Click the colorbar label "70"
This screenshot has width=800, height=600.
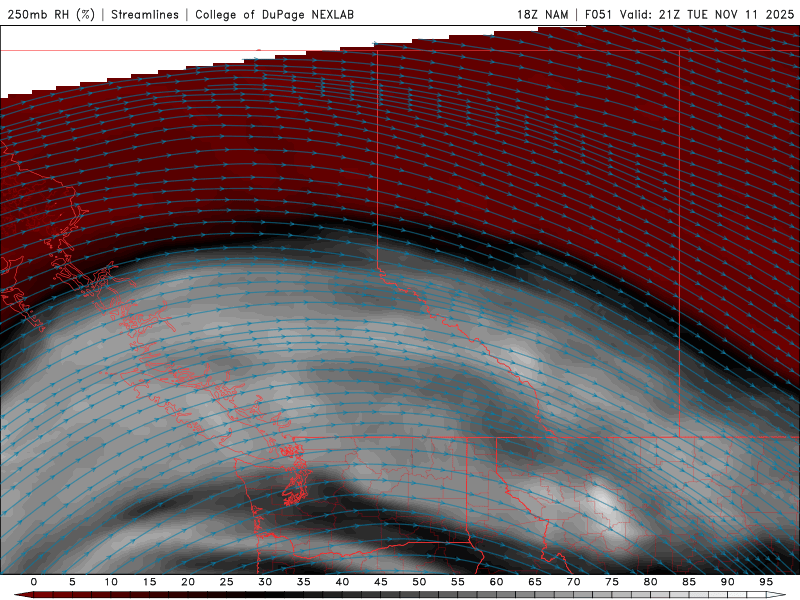[573, 582]
